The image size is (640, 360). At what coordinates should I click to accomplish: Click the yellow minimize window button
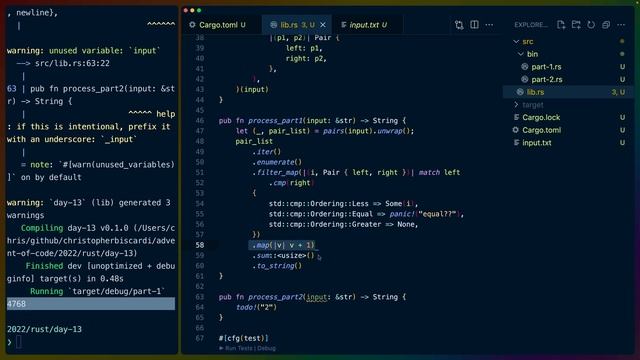click(192, 10)
